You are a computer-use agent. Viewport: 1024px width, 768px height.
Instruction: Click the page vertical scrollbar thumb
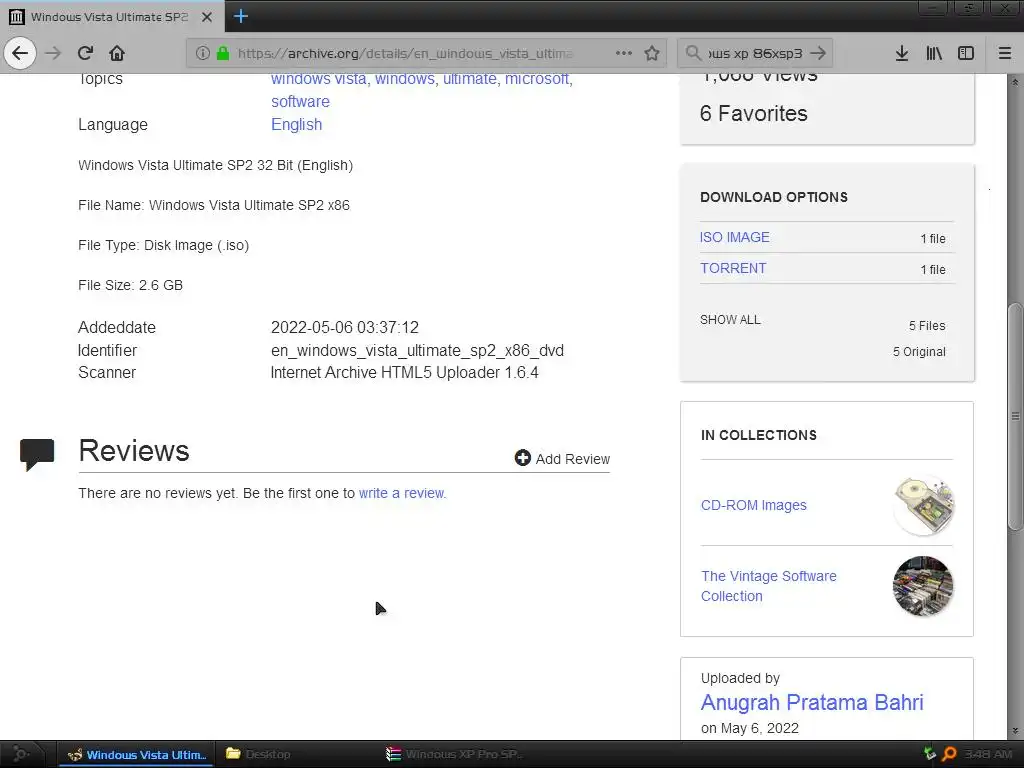point(1015,416)
